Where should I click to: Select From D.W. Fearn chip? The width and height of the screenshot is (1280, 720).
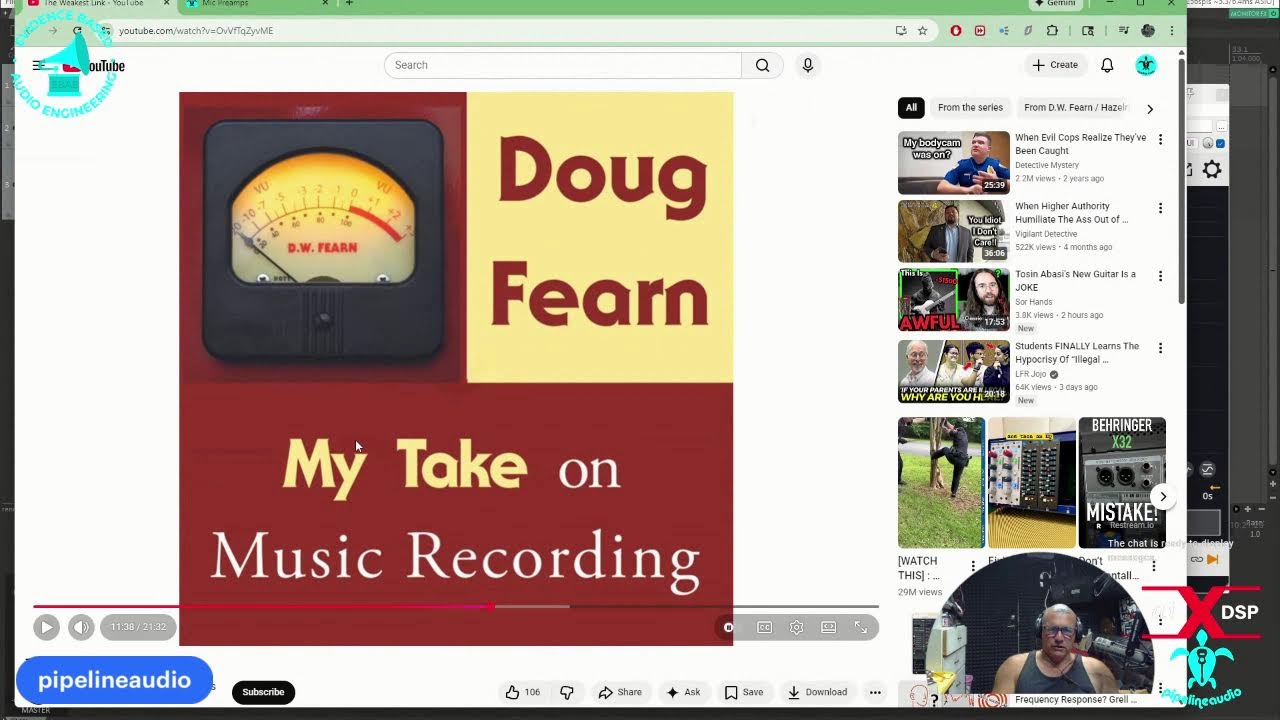1075,108
